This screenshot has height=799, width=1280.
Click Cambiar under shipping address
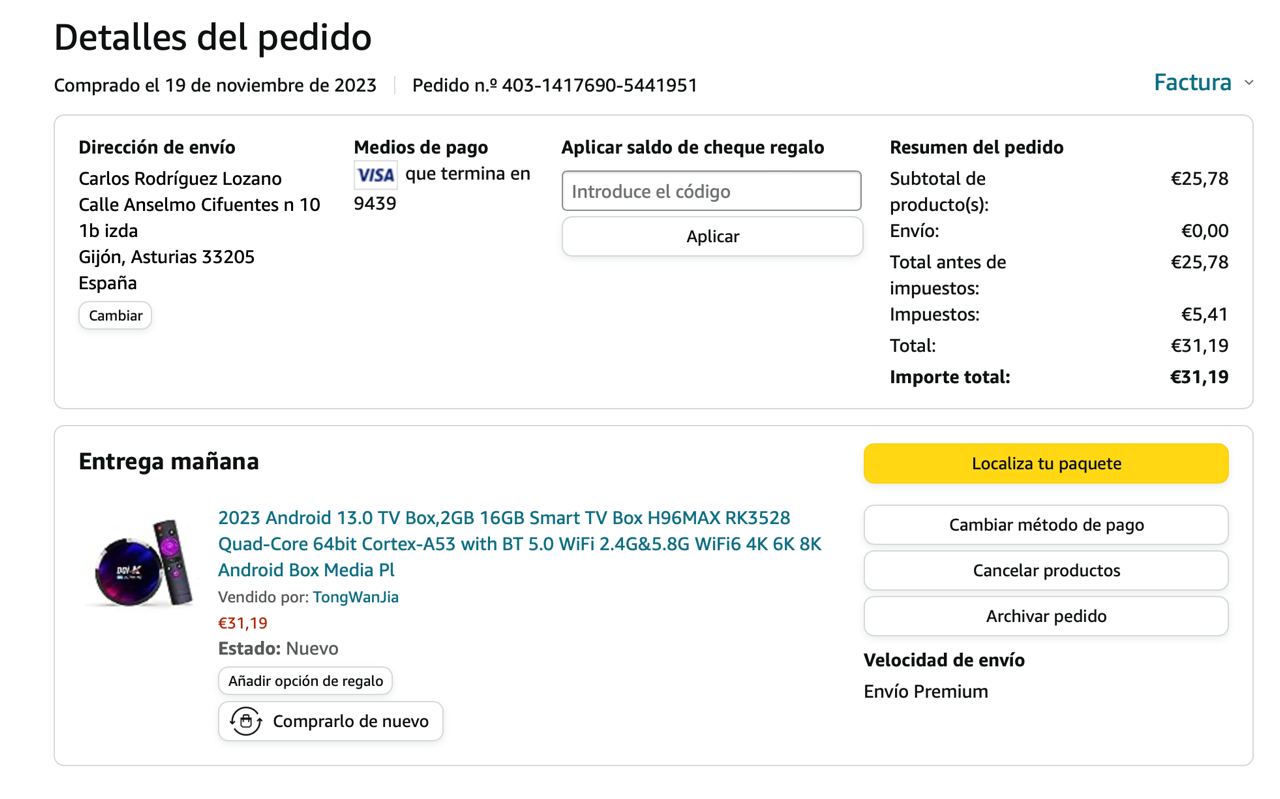tap(115, 316)
